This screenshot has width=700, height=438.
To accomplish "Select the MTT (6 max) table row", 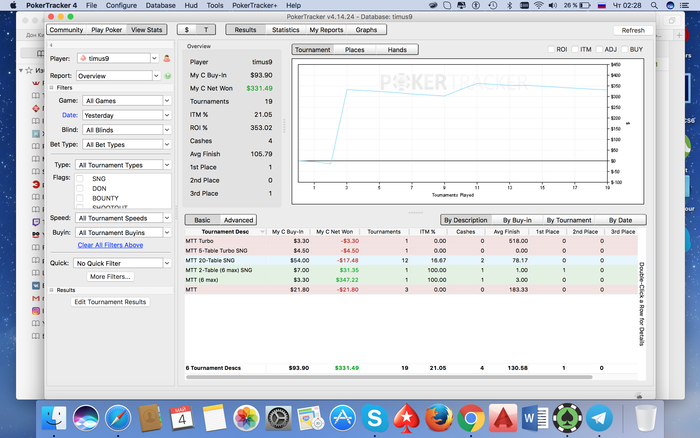I will tap(411, 280).
